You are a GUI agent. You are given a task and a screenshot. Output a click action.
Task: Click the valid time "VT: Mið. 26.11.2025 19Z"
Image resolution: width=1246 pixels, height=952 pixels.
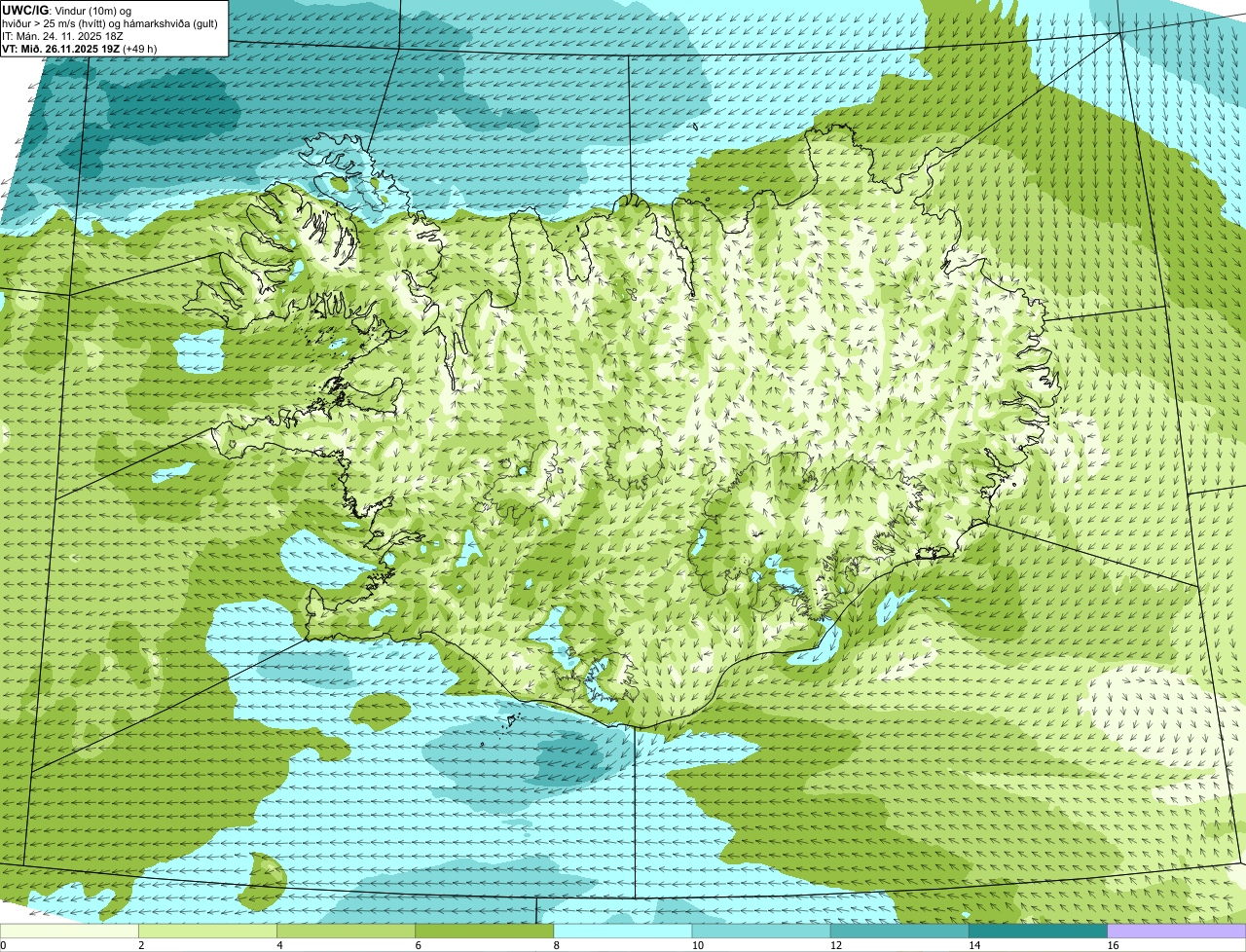[x=60, y=49]
